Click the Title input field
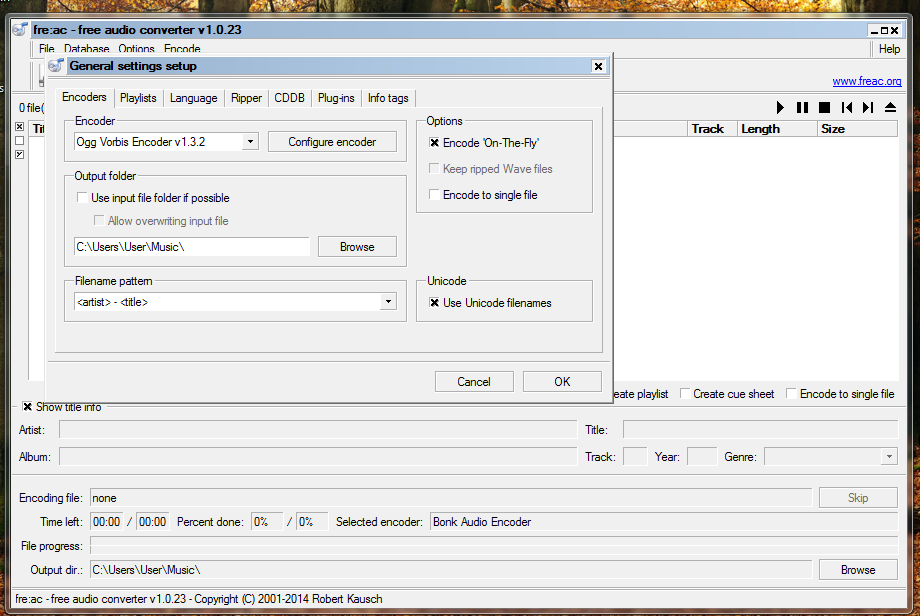The width and height of the screenshot is (920, 616). (x=760, y=429)
